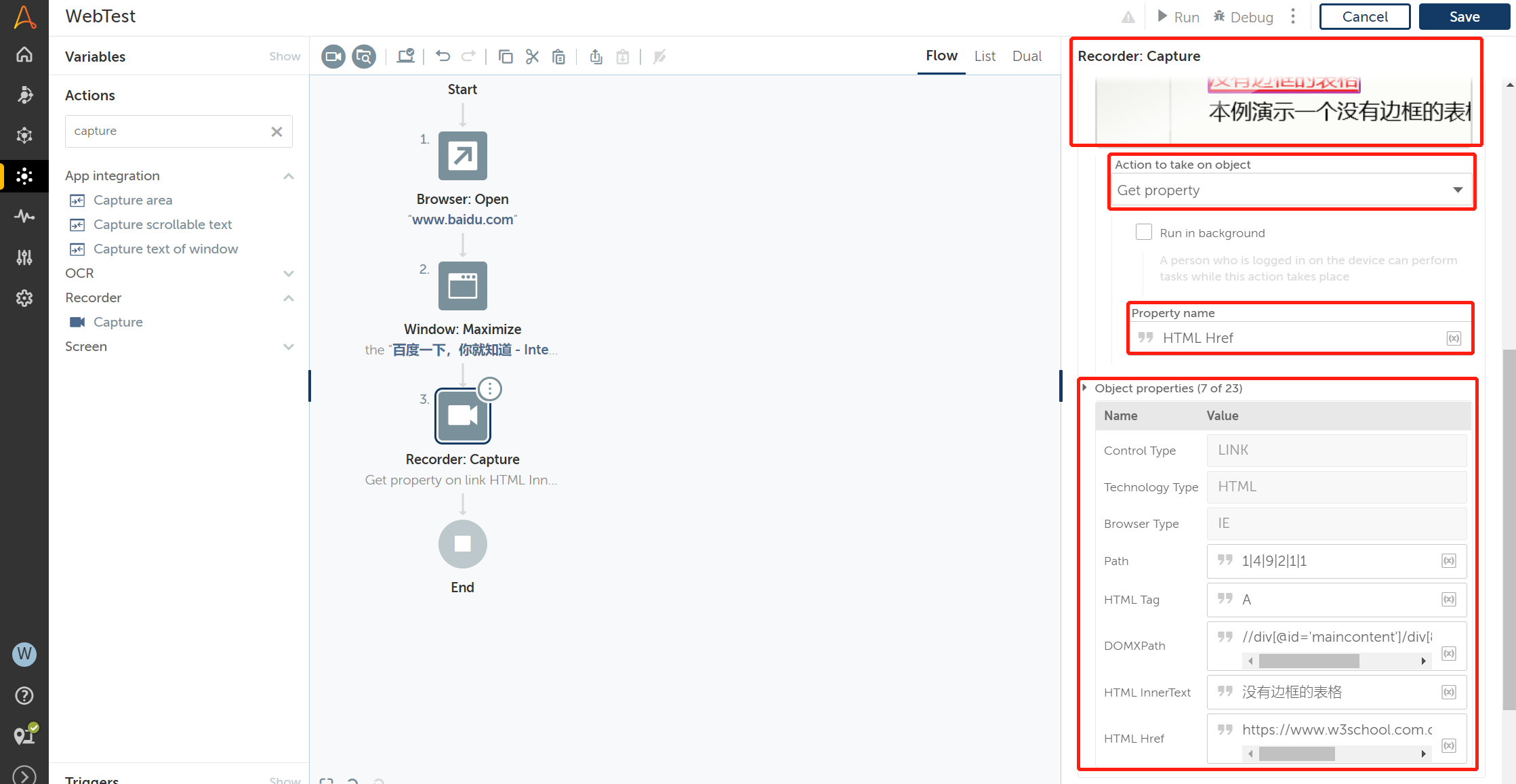Expand the OCR actions group
Image resolution: width=1516 pixels, height=784 pixels.
point(289,273)
